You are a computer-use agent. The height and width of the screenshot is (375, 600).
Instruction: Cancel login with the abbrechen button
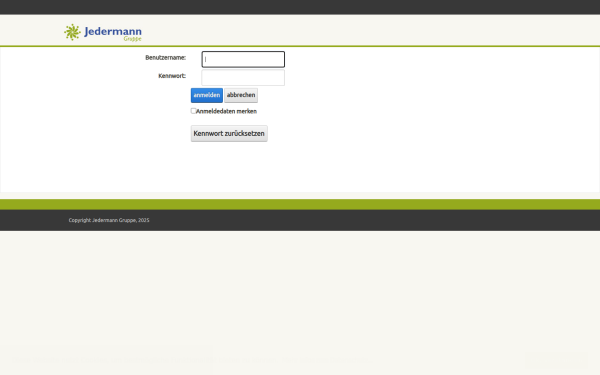[x=241, y=95]
